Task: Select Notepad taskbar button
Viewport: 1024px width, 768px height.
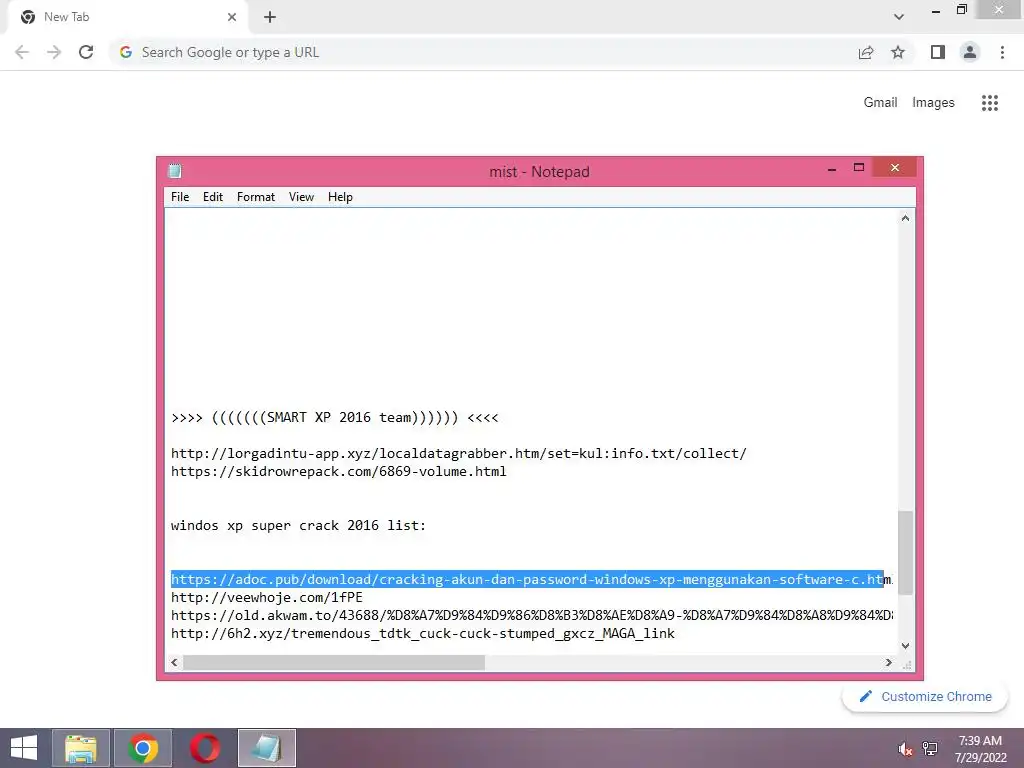Action: point(267,748)
